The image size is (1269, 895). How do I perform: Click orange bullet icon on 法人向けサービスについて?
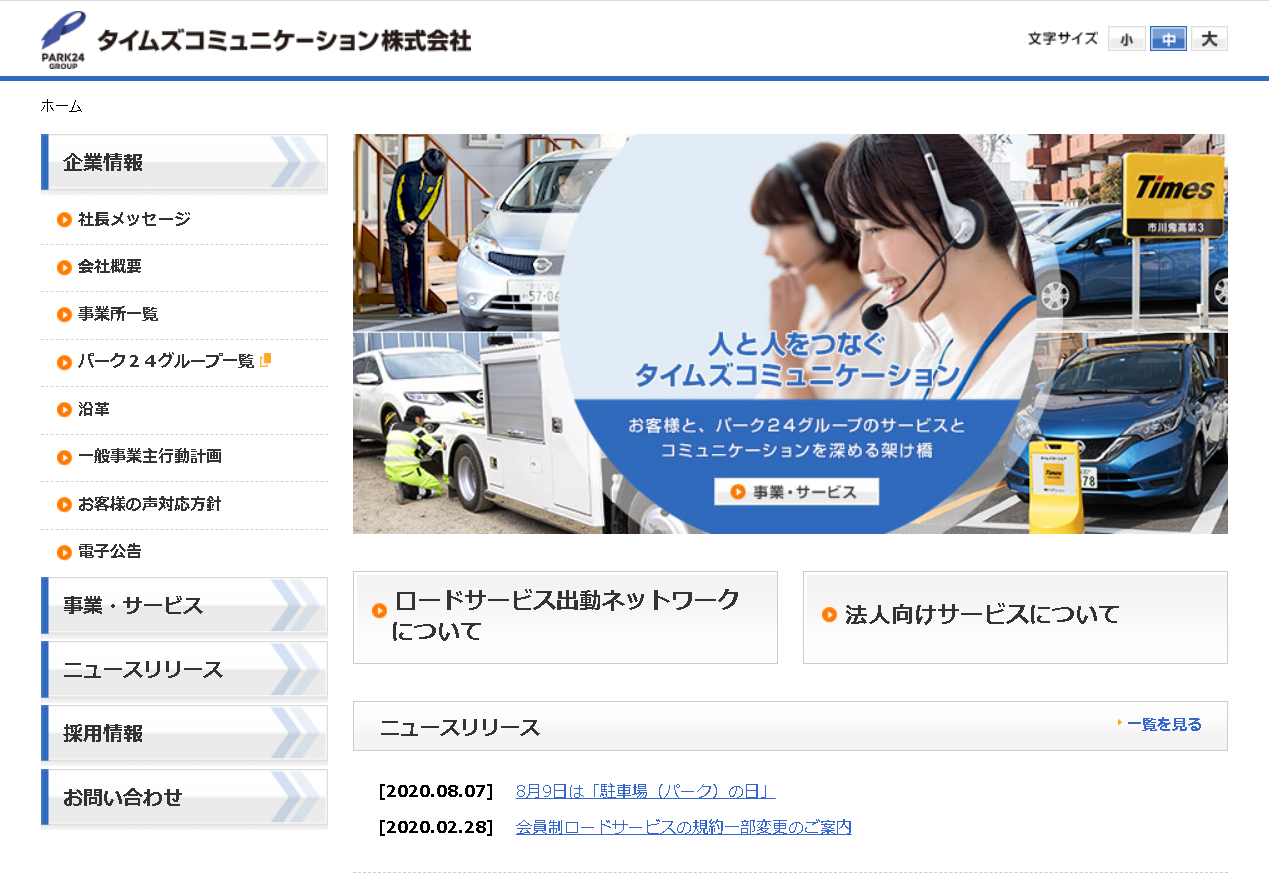coord(829,615)
